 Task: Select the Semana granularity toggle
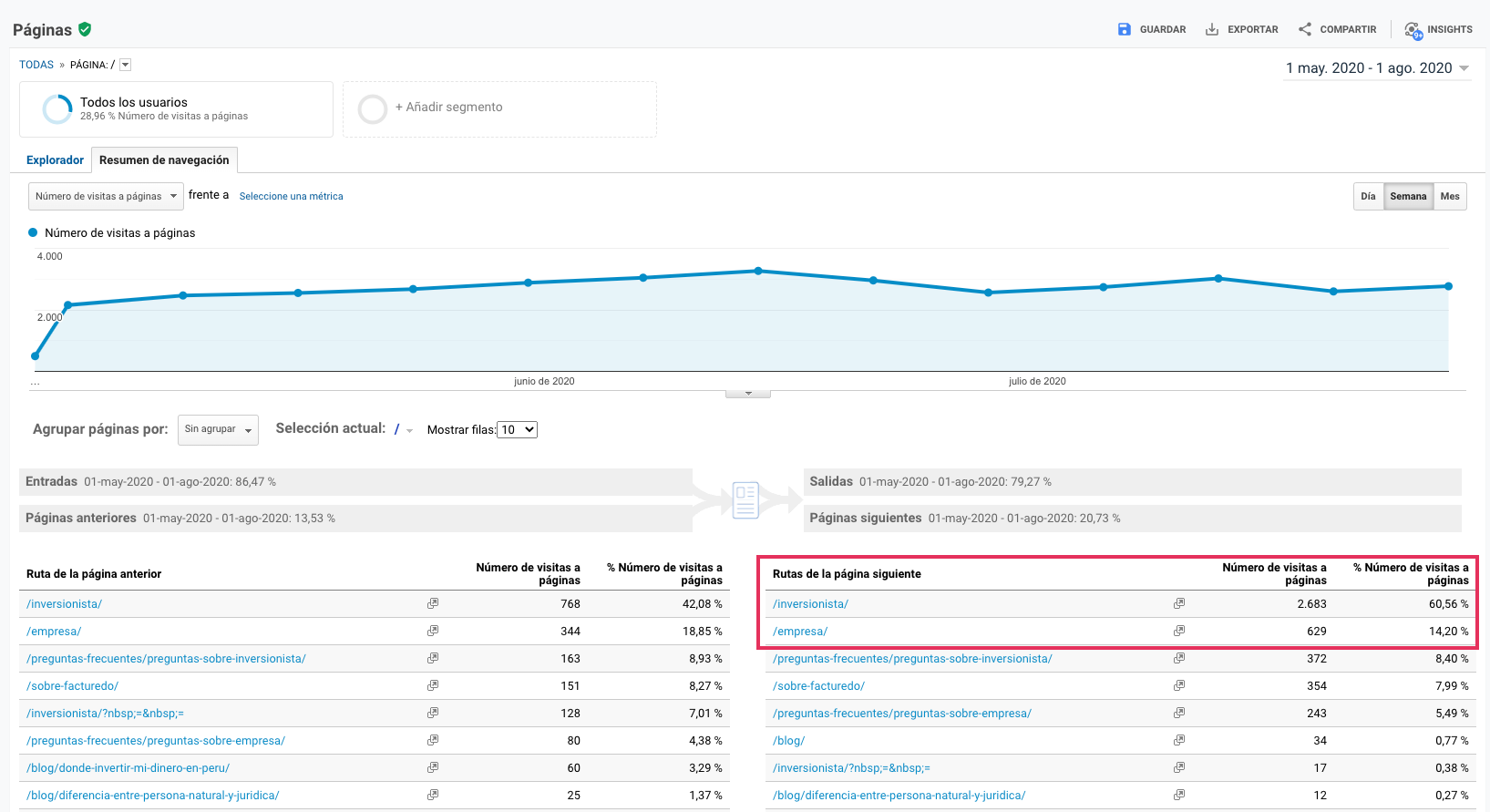[x=1408, y=197]
